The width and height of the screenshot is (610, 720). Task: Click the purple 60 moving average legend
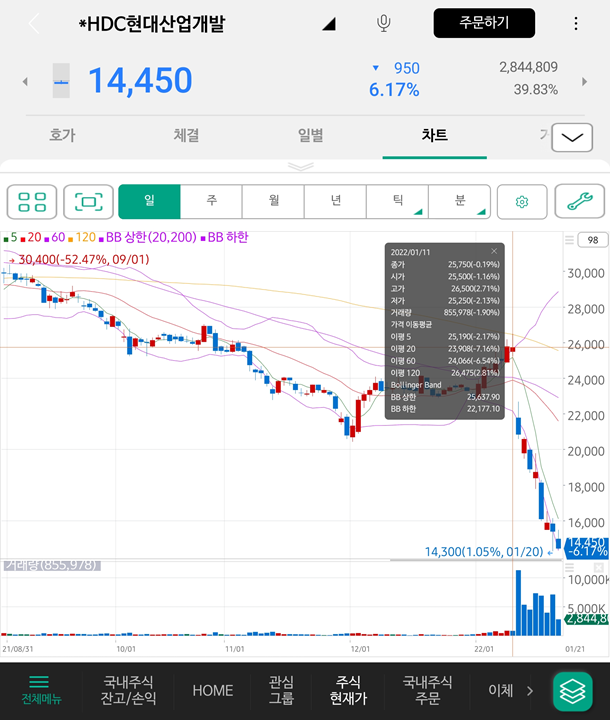(55, 237)
